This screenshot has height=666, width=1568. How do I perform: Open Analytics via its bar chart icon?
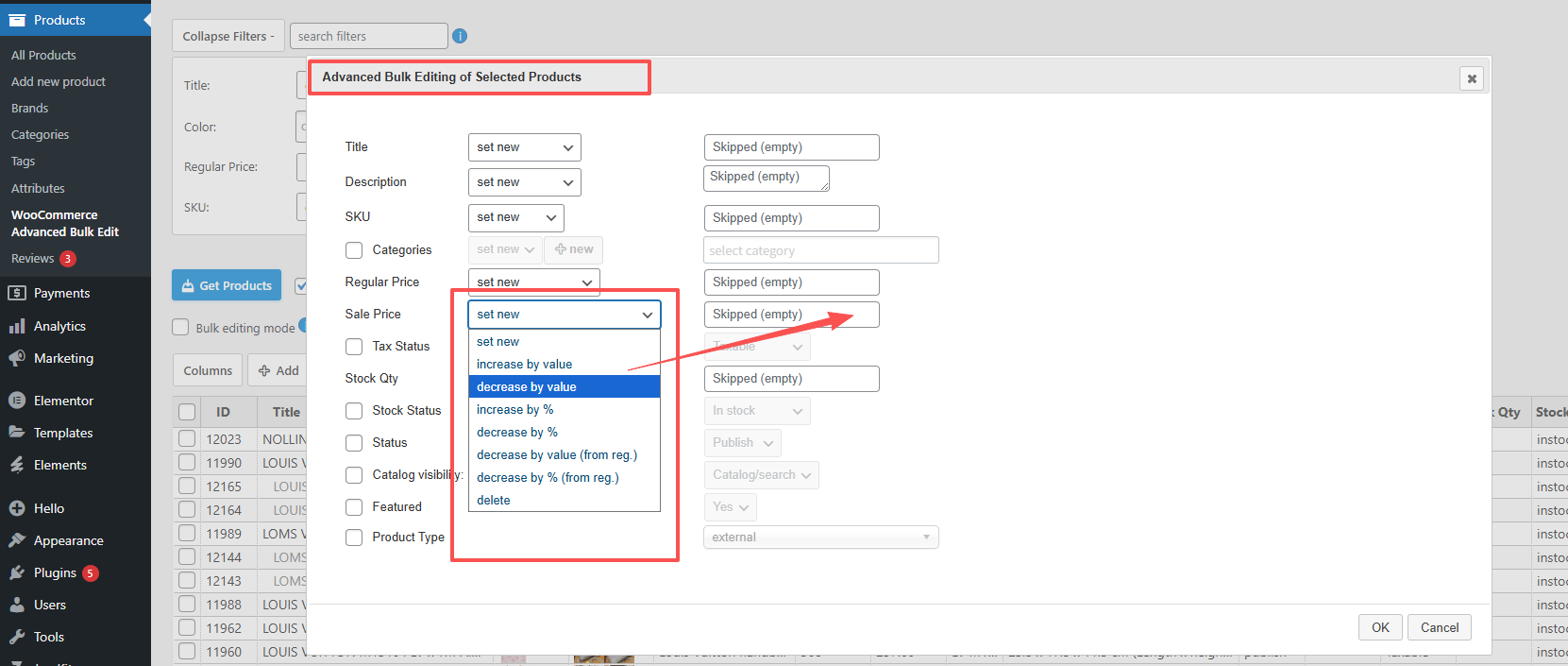click(x=17, y=326)
